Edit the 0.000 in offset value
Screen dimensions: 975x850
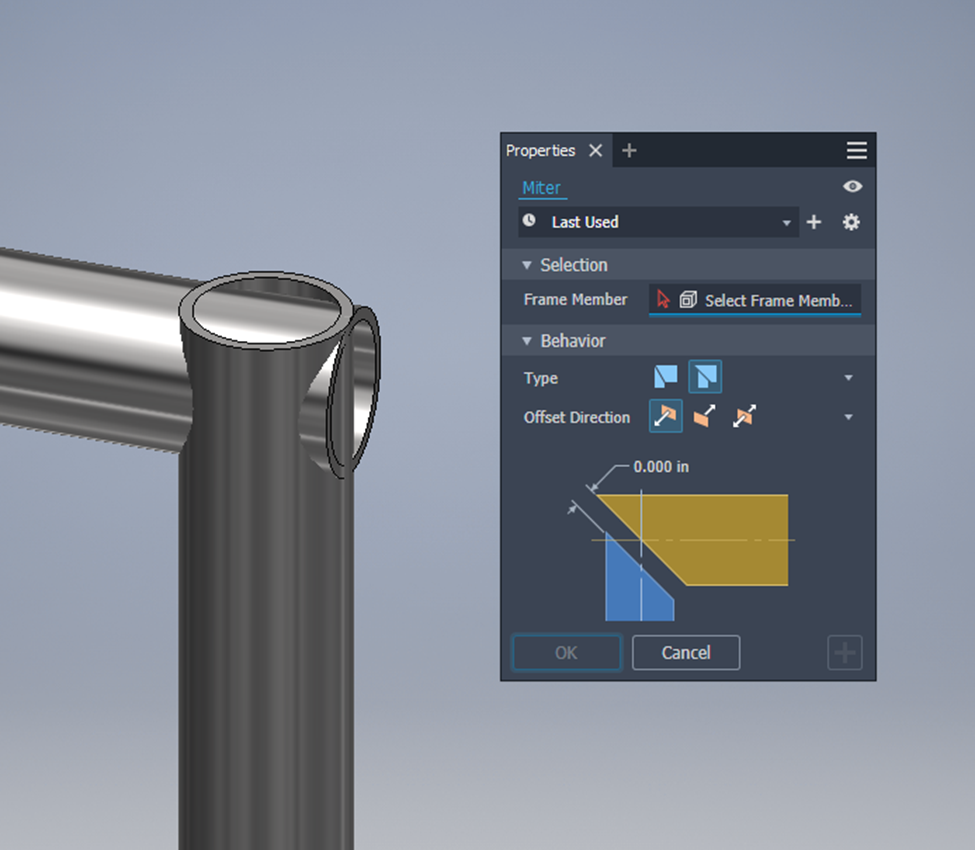(x=663, y=467)
